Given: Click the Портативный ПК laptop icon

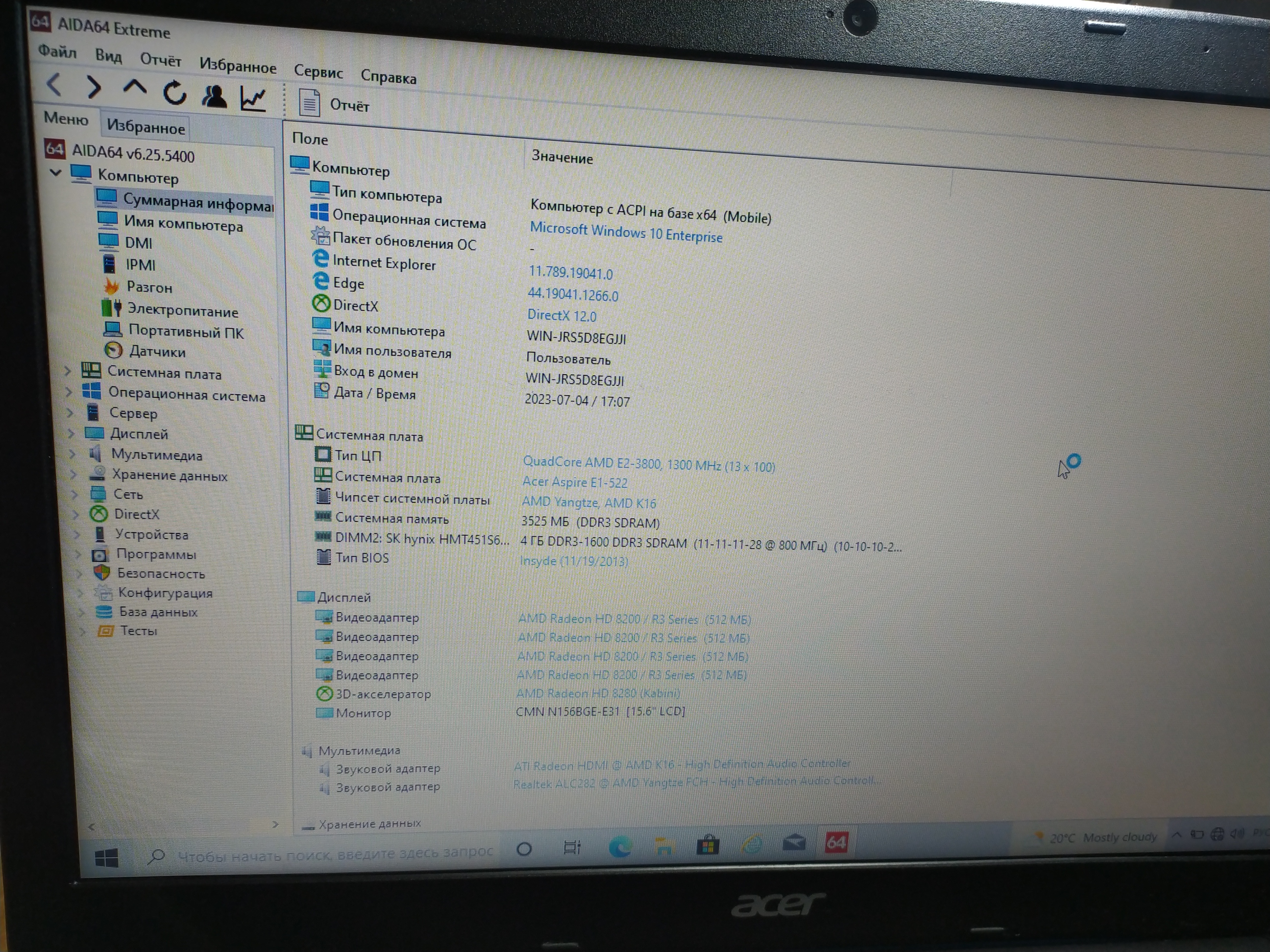Looking at the screenshot, I should 113,329.
